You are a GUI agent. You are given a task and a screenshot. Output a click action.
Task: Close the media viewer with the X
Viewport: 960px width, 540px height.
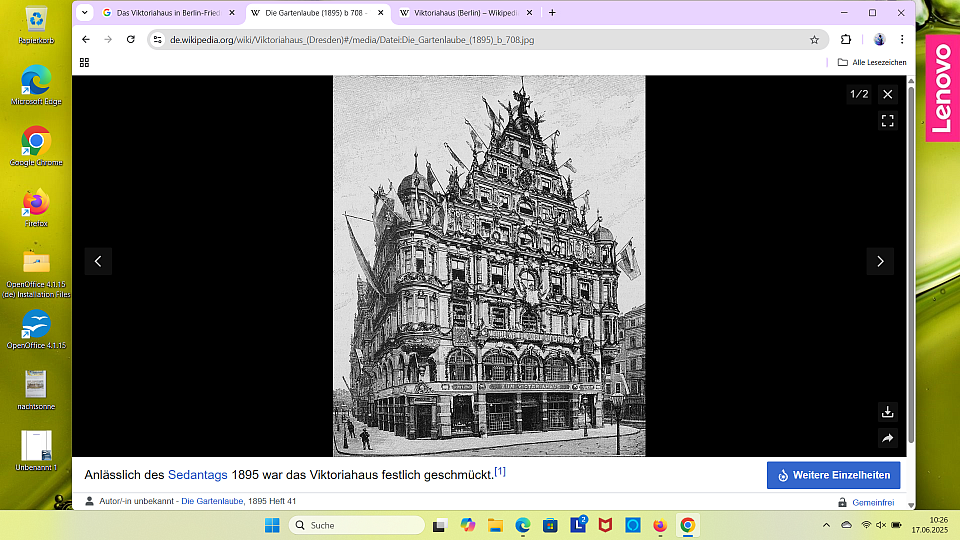pyautogui.click(x=887, y=94)
